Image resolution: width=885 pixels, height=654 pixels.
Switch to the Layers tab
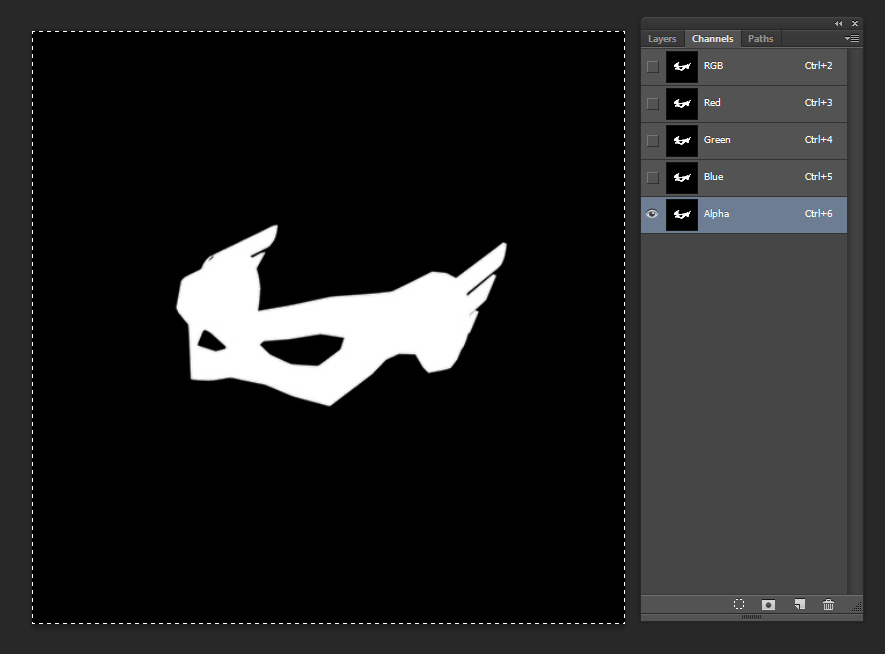click(662, 38)
